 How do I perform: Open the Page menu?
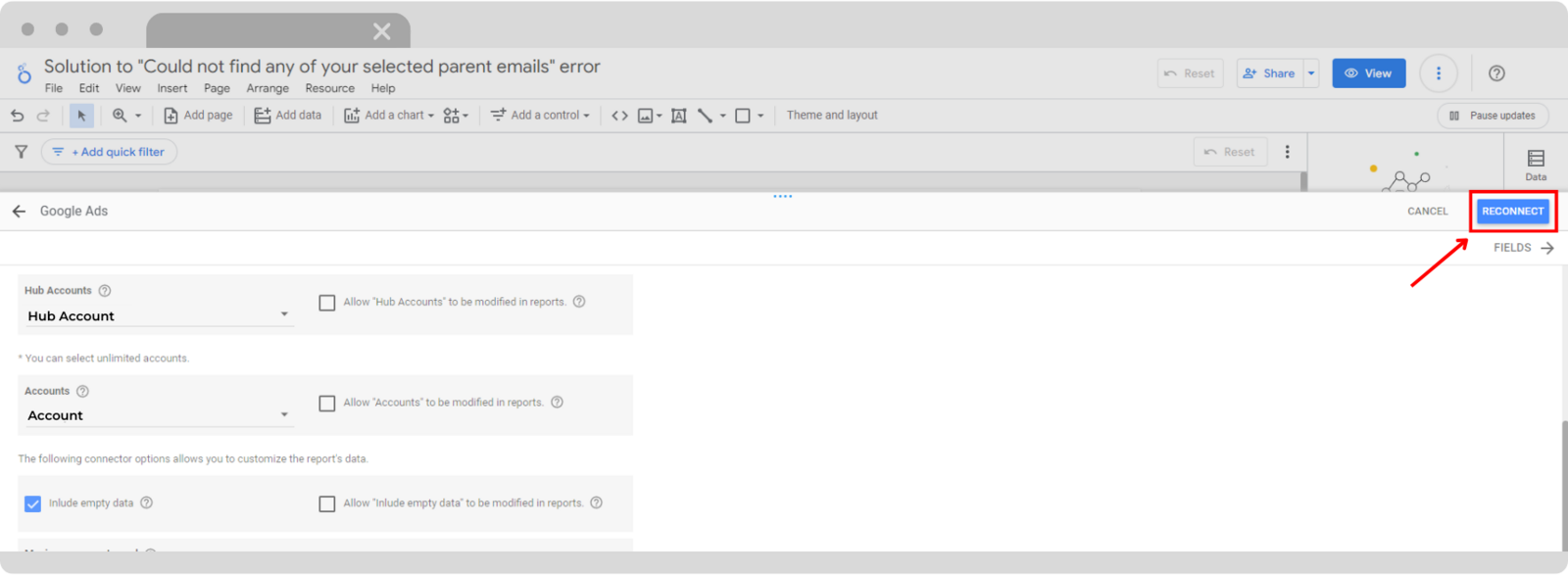click(217, 88)
